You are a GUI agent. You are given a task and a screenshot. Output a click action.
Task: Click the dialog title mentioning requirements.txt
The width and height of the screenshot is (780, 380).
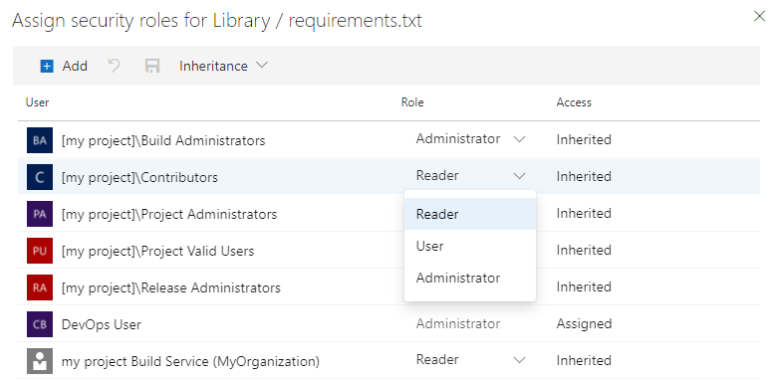(217, 21)
